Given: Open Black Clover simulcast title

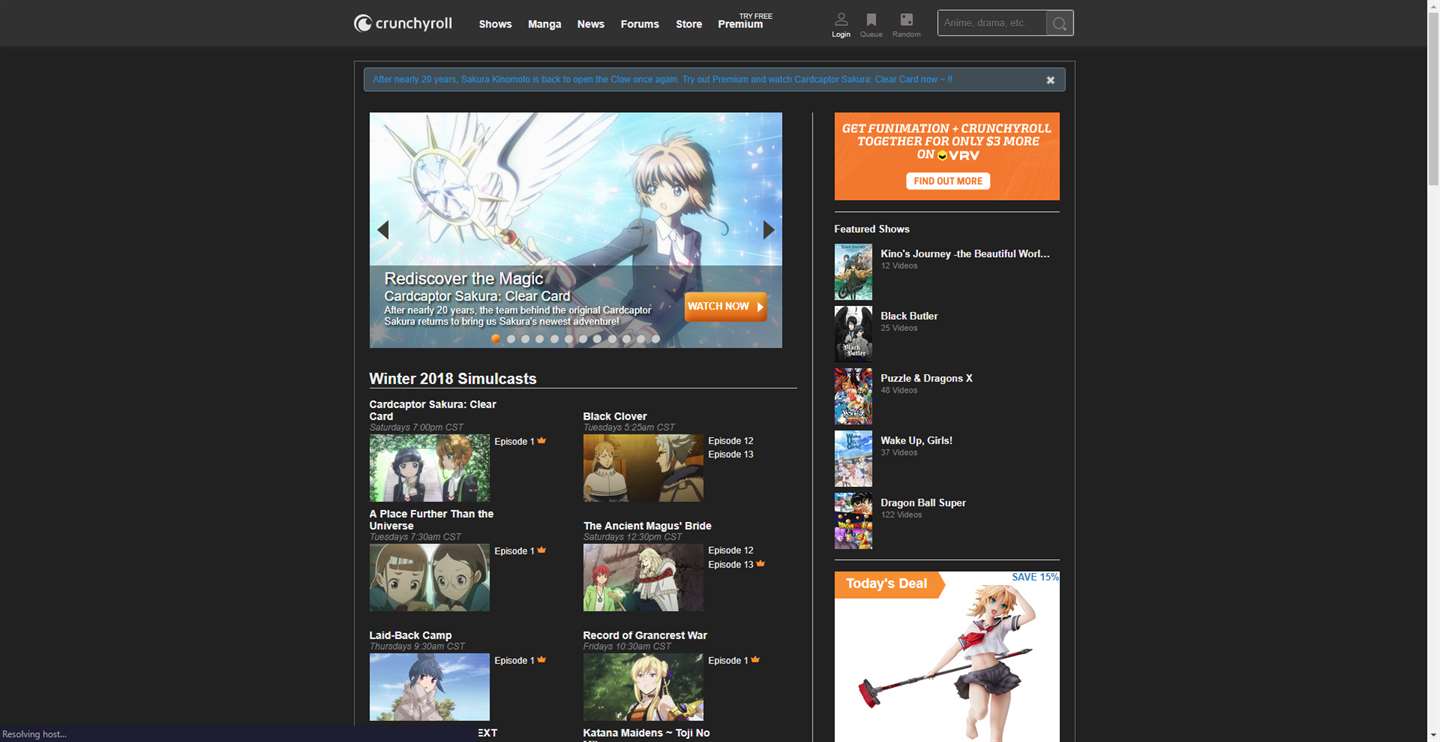Looking at the screenshot, I should (x=615, y=416).
